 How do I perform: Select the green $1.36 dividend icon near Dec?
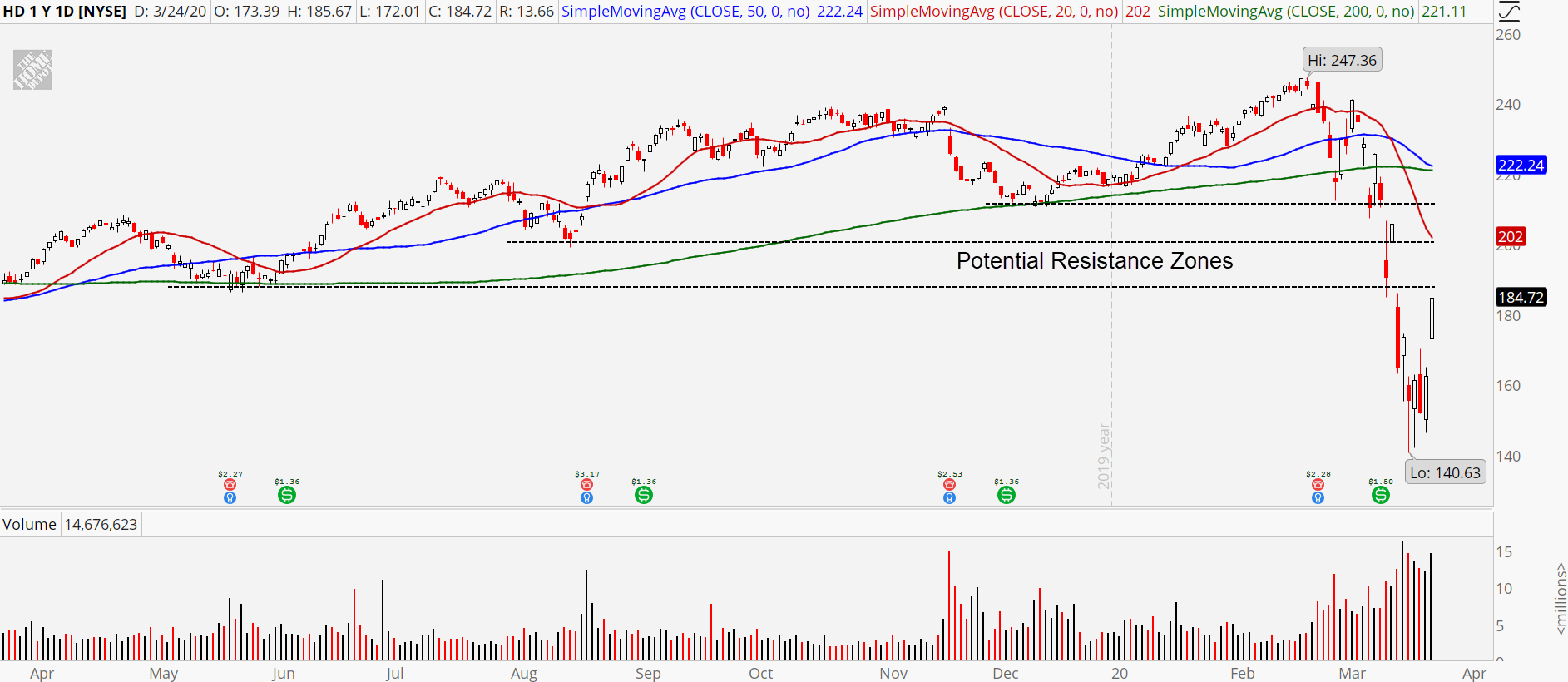click(x=1007, y=495)
